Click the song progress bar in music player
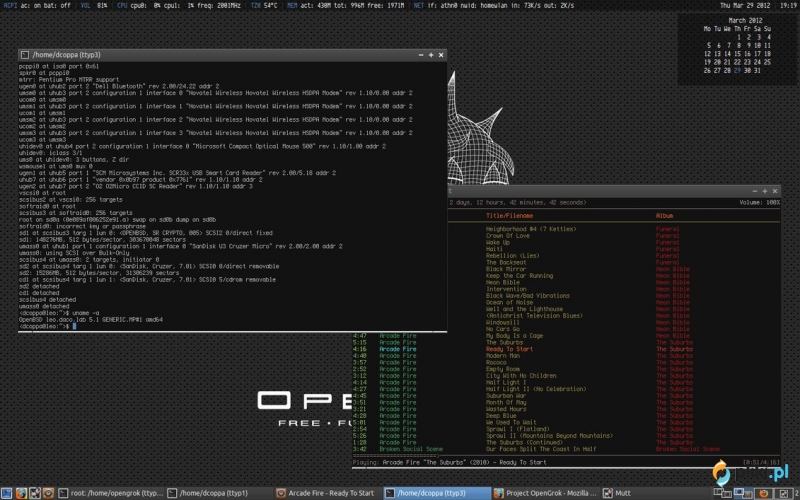 coord(566,455)
